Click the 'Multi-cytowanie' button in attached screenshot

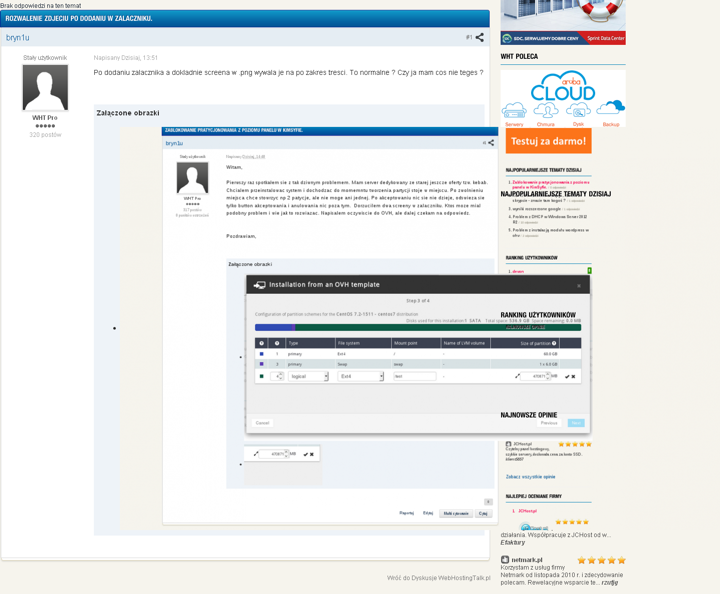click(x=456, y=513)
